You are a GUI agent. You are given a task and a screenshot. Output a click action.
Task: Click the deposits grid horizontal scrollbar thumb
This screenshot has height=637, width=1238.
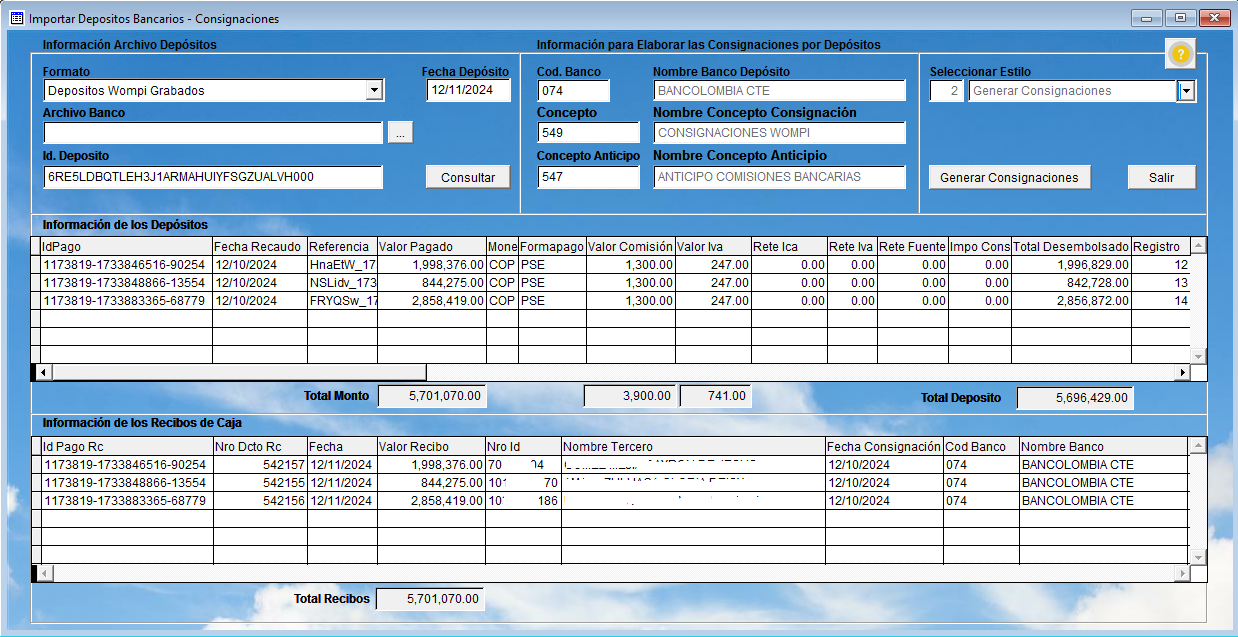(x=239, y=372)
